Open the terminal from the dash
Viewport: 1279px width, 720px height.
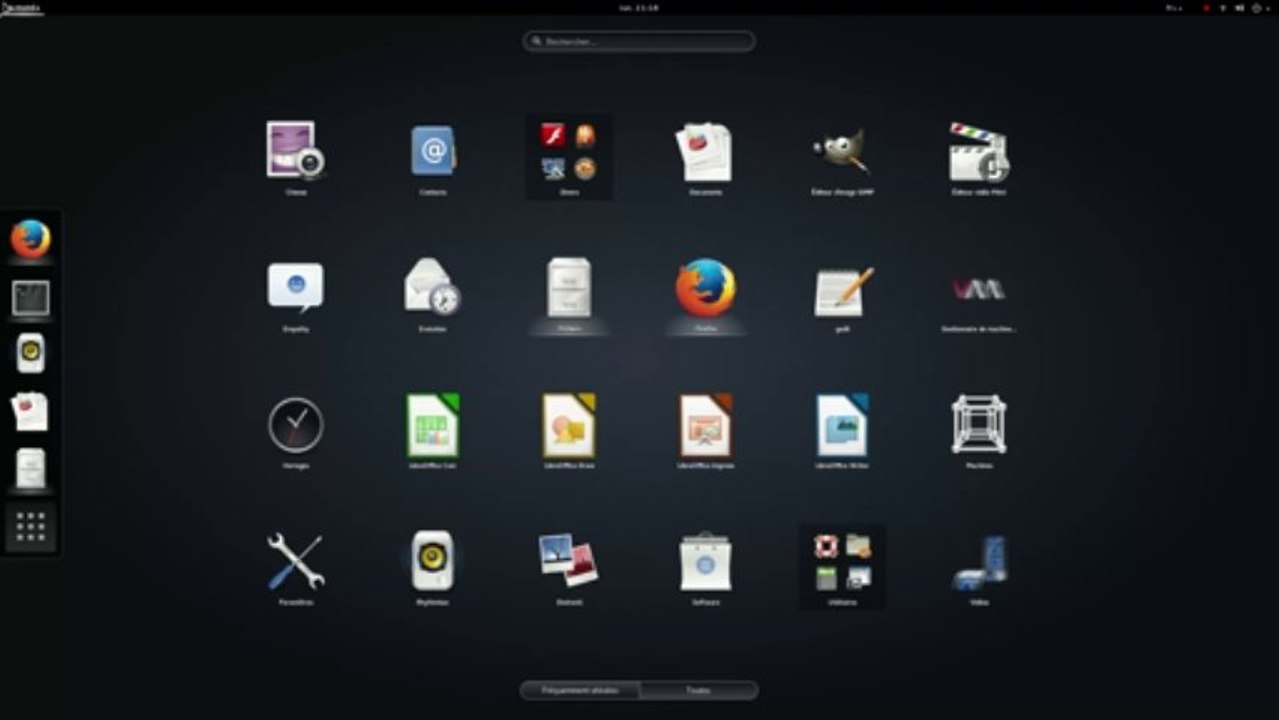pos(30,298)
